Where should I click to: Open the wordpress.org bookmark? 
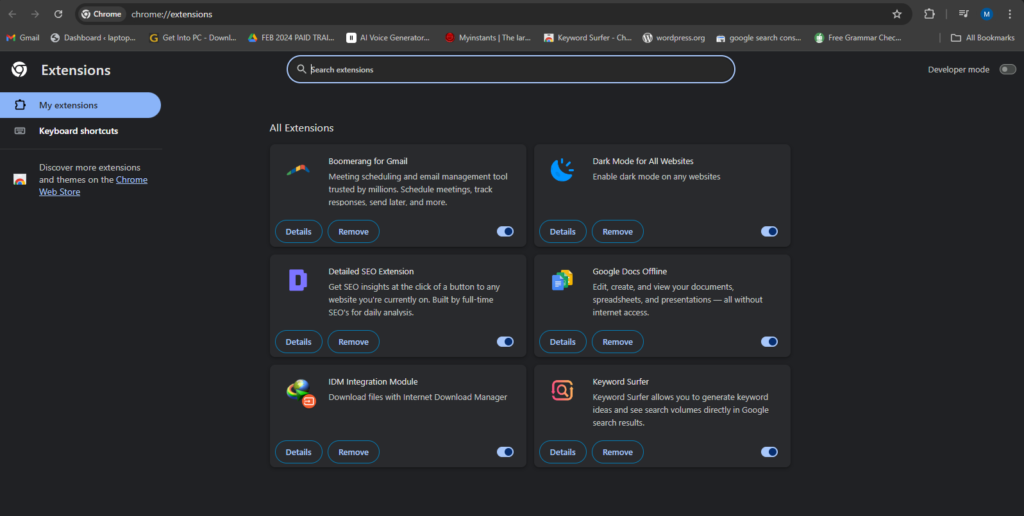pyautogui.click(x=673, y=38)
